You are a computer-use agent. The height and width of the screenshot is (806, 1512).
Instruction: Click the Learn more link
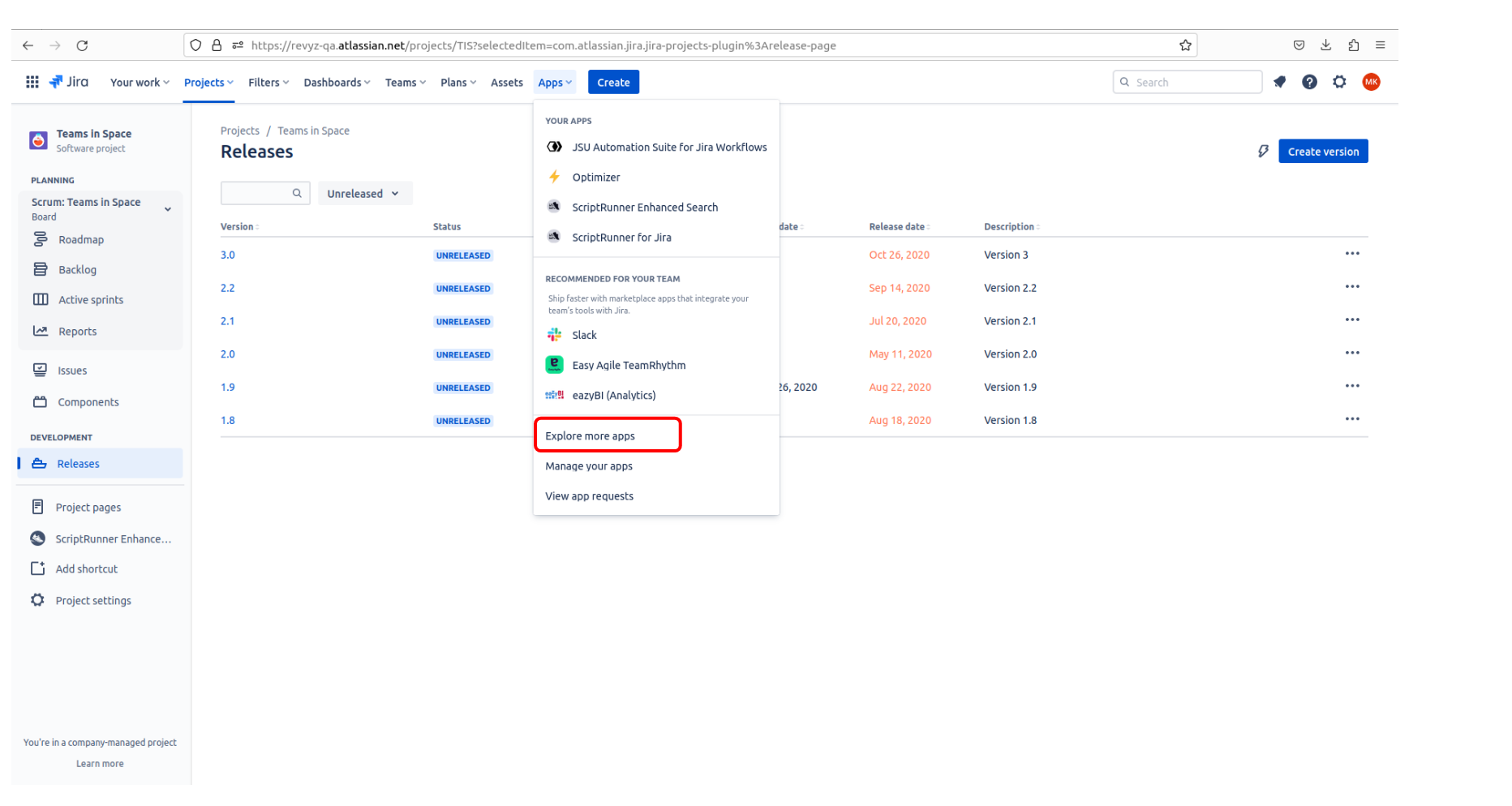[x=100, y=764]
